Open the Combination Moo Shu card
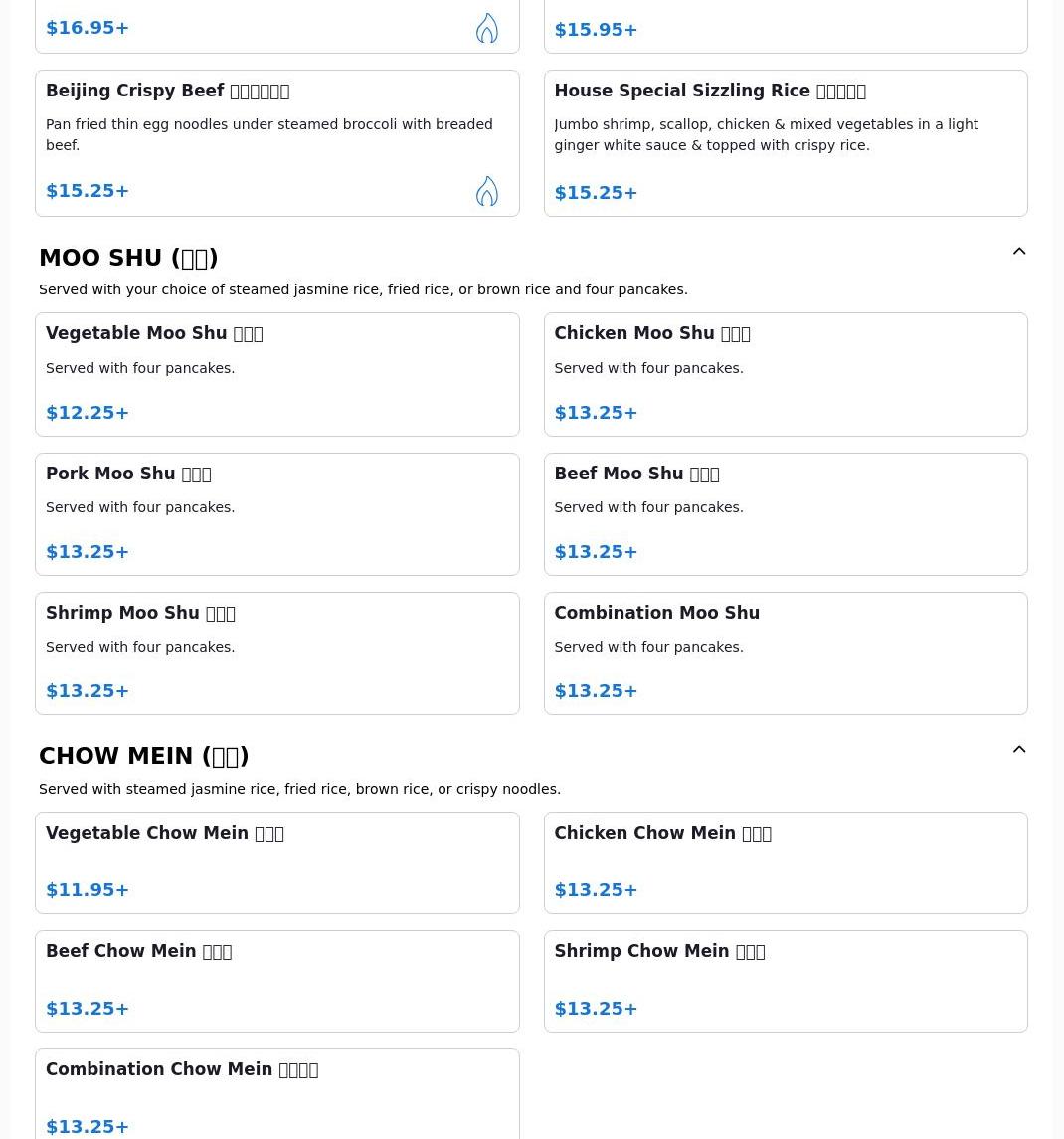The height and width of the screenshot is (1139, 1064). click(785, 653)
